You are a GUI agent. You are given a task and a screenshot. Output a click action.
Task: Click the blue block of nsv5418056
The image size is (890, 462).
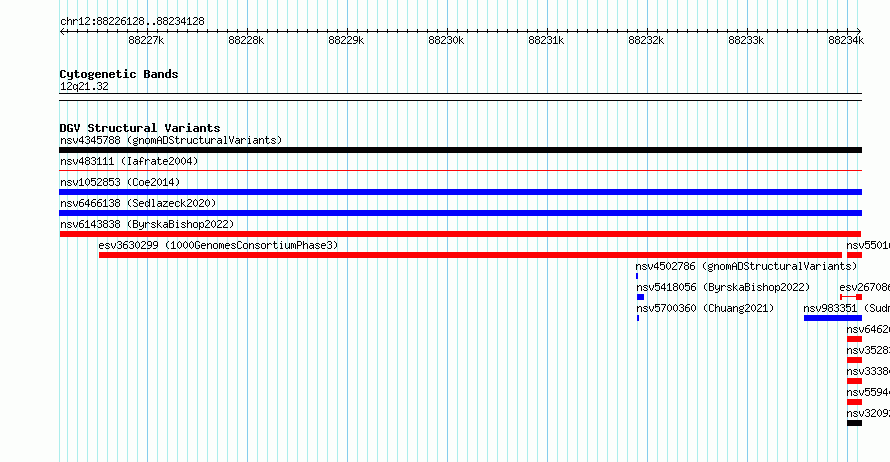(640, 297)
